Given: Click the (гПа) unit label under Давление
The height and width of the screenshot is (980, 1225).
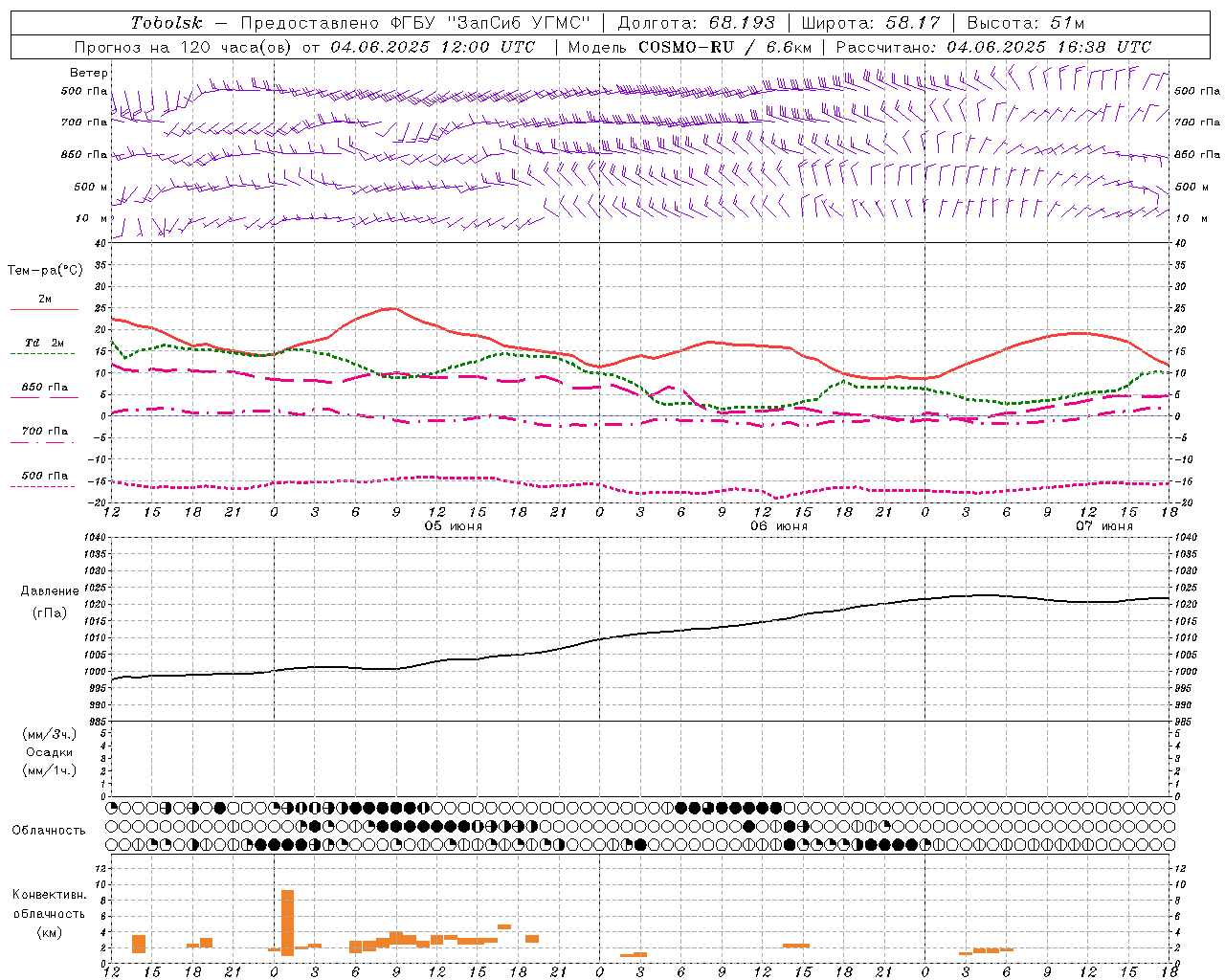Looking at the screenshot, I should point(50,613).
